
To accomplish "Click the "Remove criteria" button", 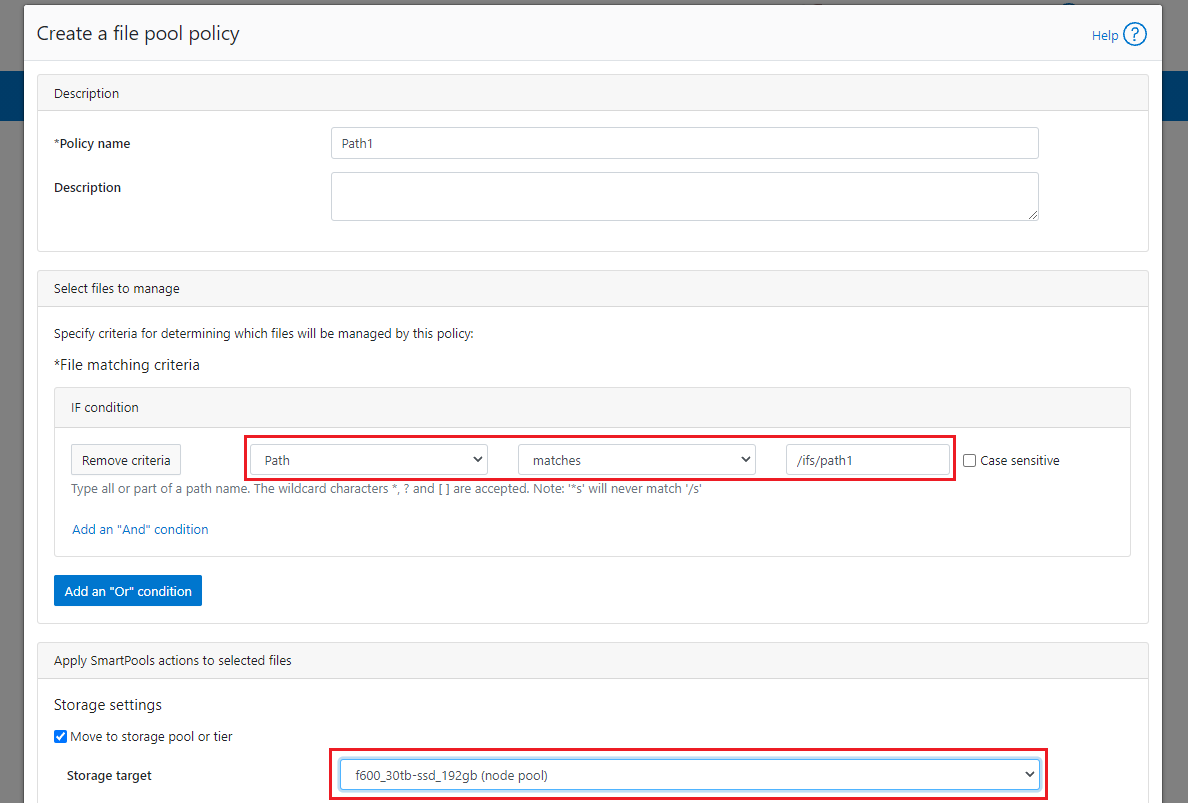I will click(125, 459).
